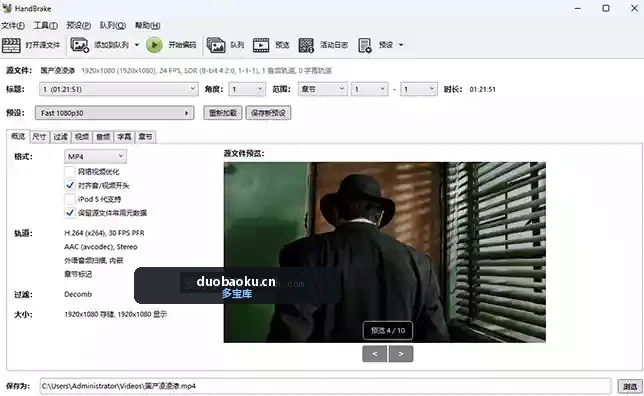The height and width of the screenshot is (396, 644).
Task: Open the Angle dropdown
Action: coord(246,89)
